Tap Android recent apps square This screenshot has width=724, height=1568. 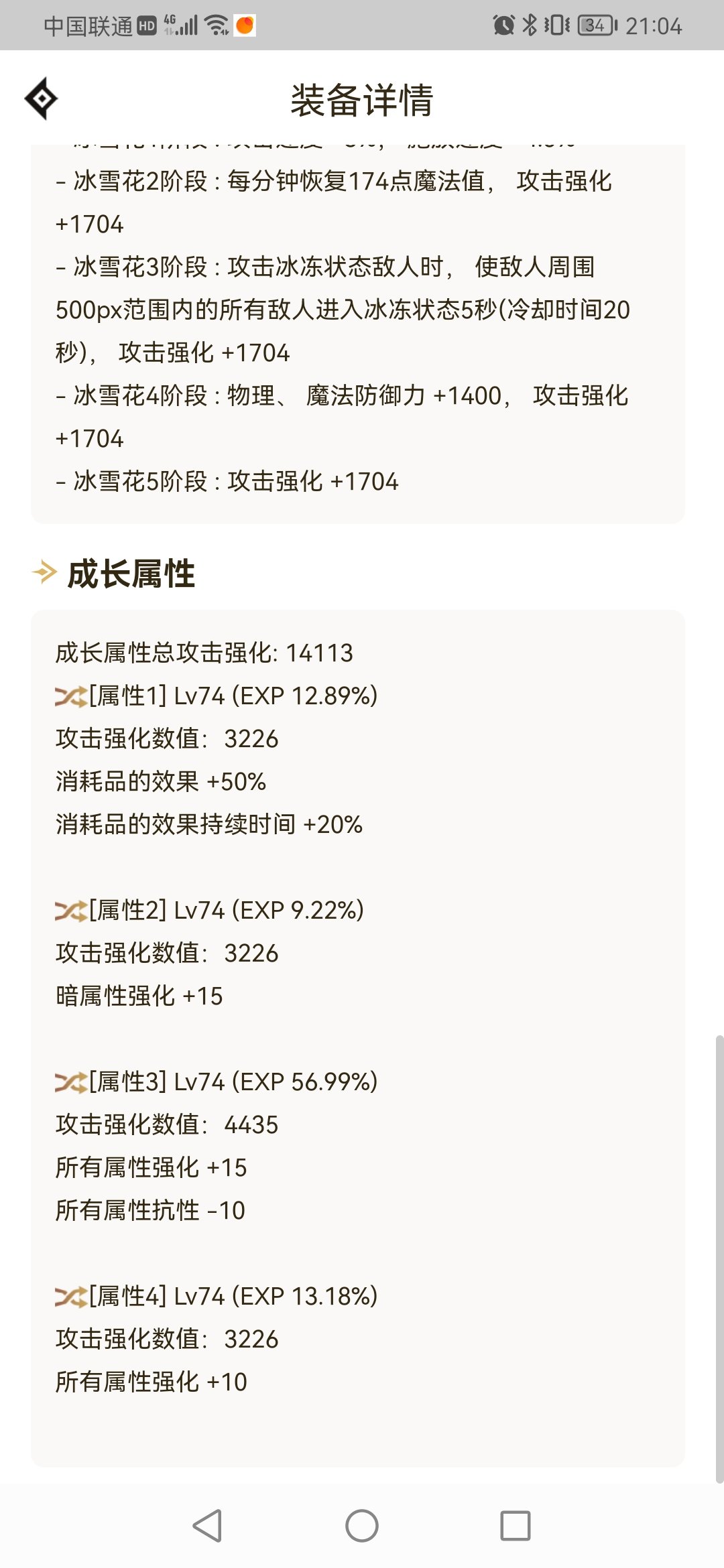coord(516,1526)
